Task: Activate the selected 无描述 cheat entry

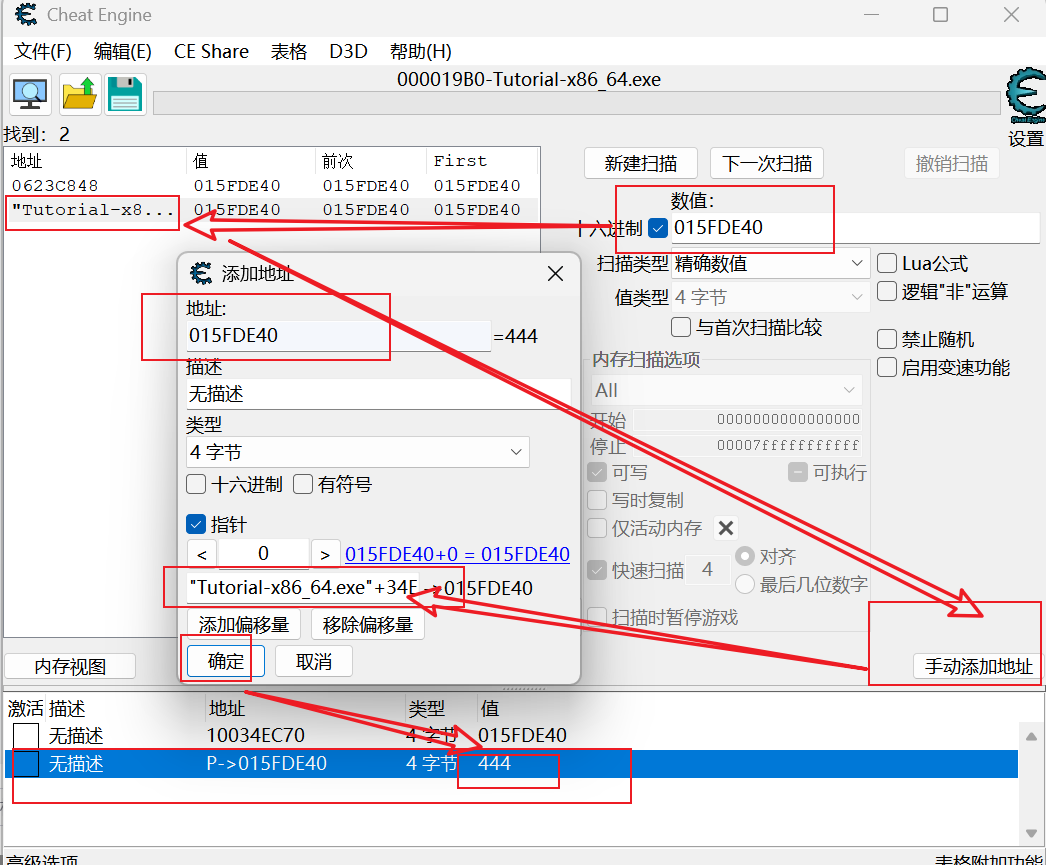Action: 24,762
